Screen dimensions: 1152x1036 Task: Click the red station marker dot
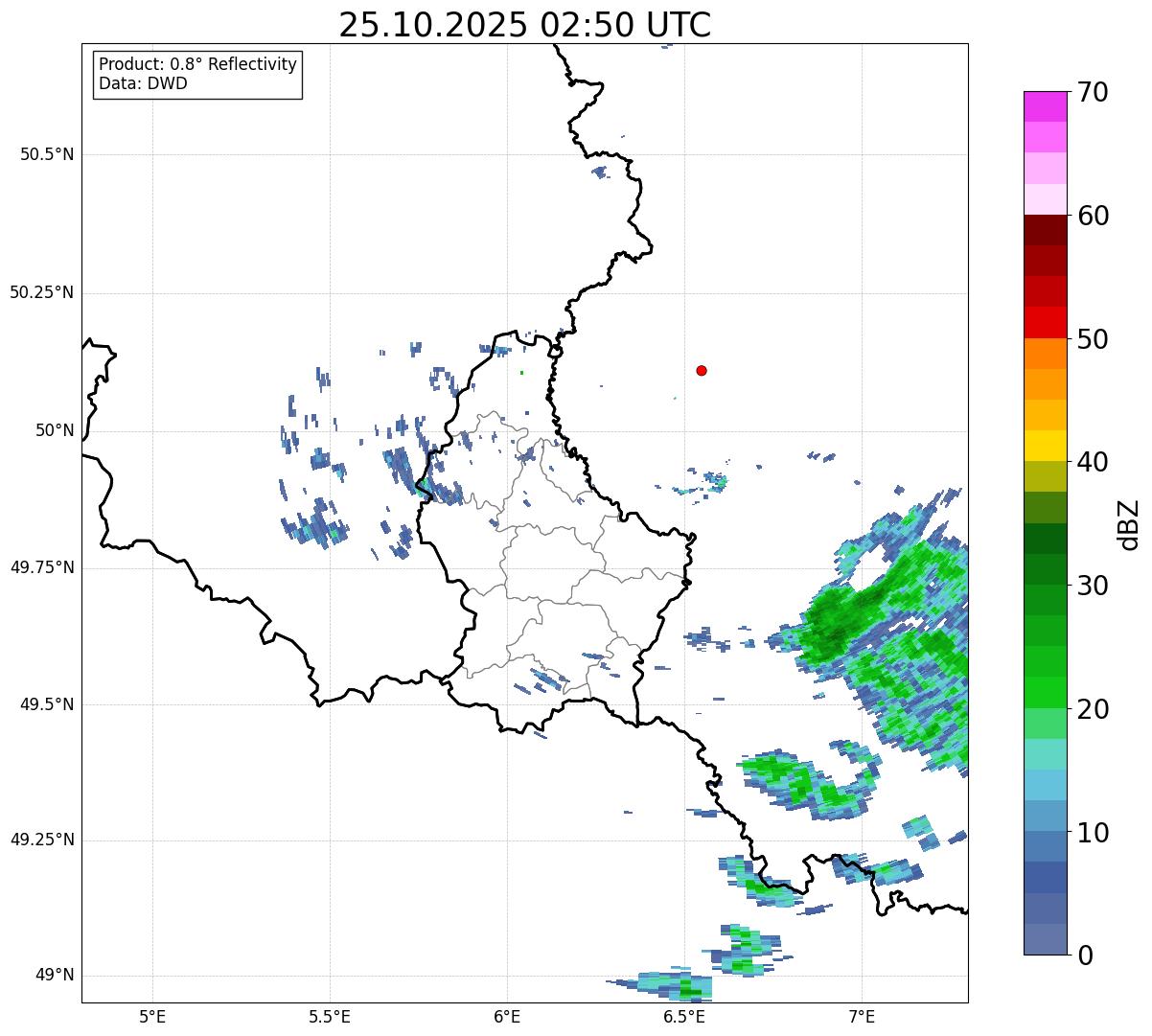702,370
